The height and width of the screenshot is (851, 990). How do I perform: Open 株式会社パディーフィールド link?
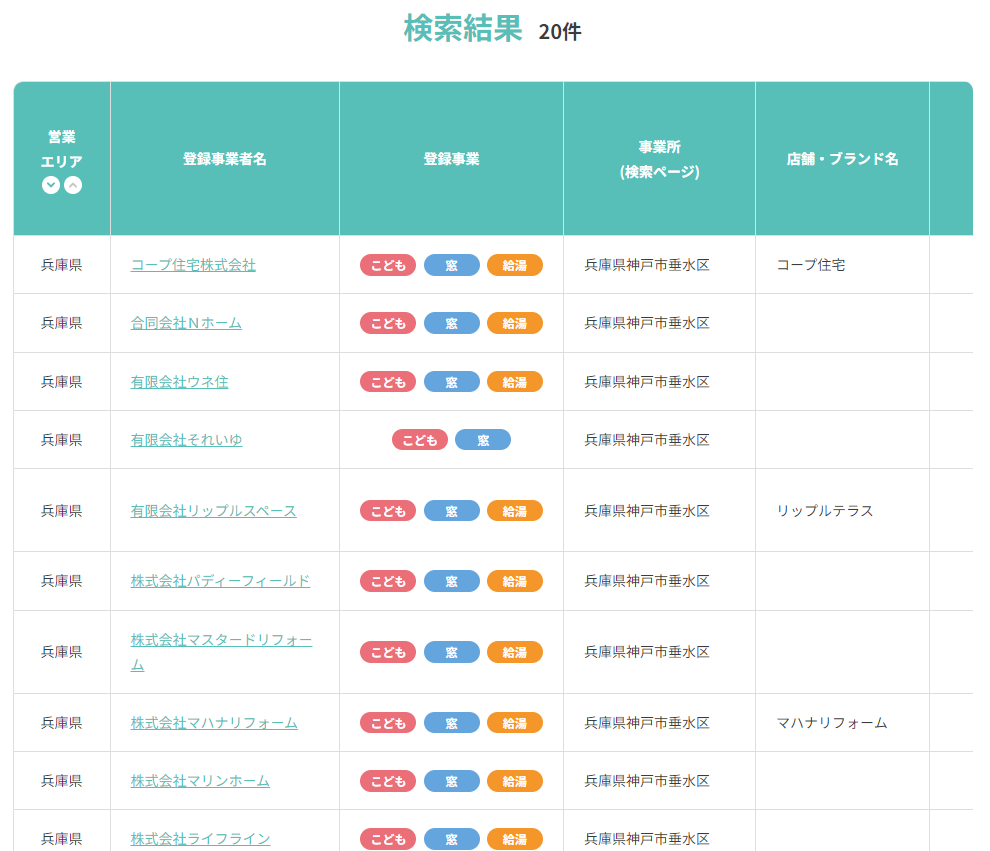[220, 581]
